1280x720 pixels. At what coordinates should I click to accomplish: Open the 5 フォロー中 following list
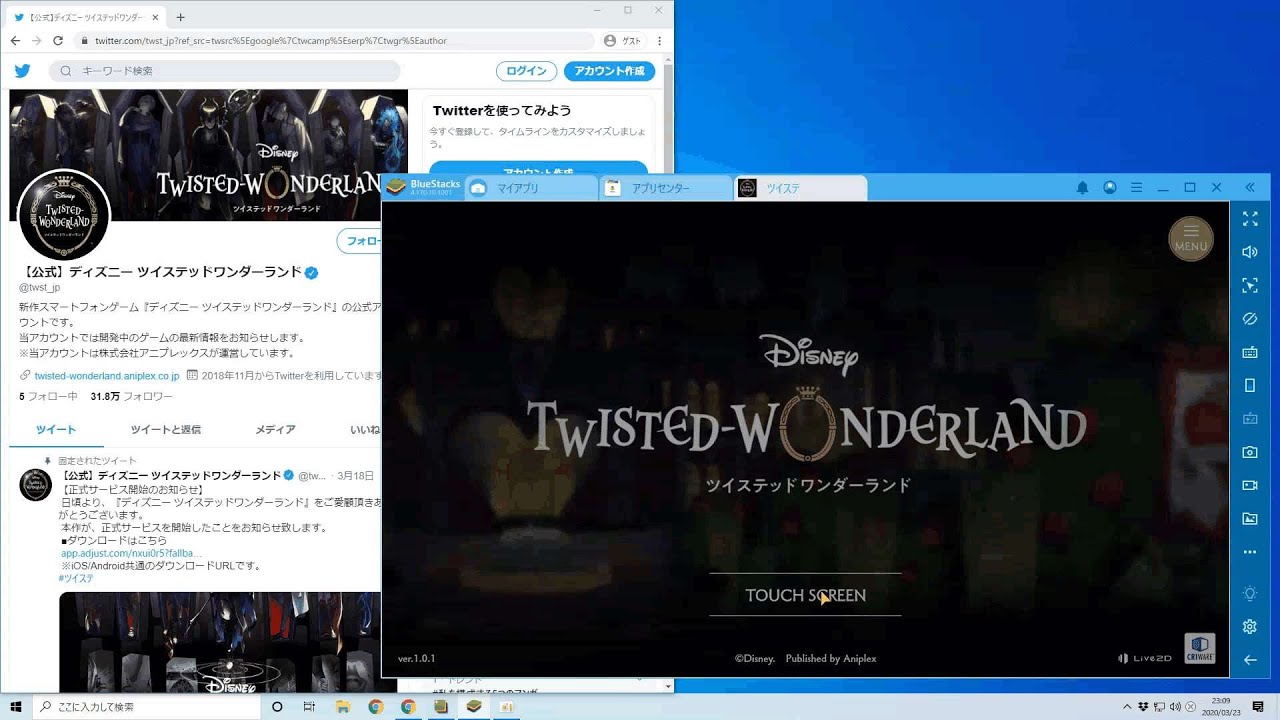[x=48, y=397]
